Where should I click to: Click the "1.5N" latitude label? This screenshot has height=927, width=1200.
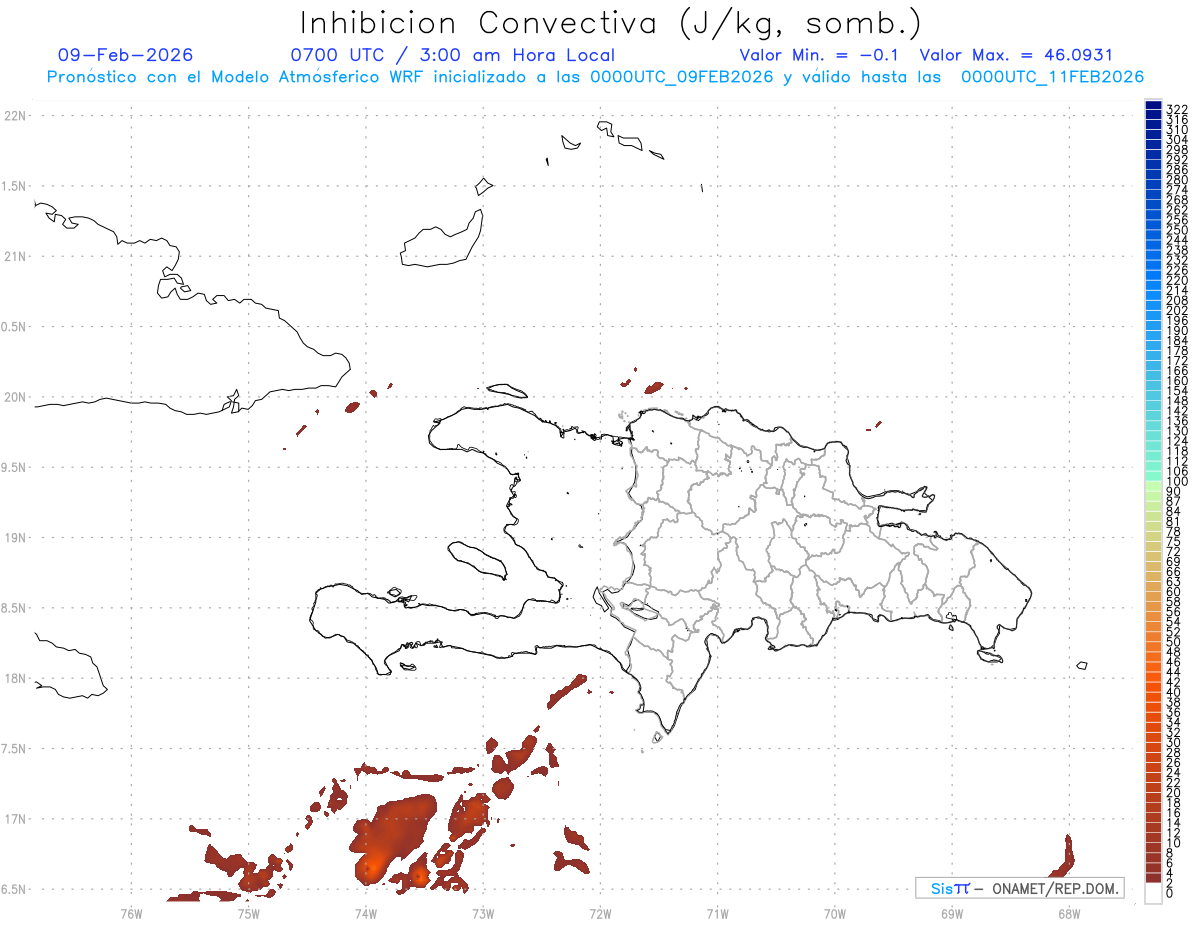[13, 186]
